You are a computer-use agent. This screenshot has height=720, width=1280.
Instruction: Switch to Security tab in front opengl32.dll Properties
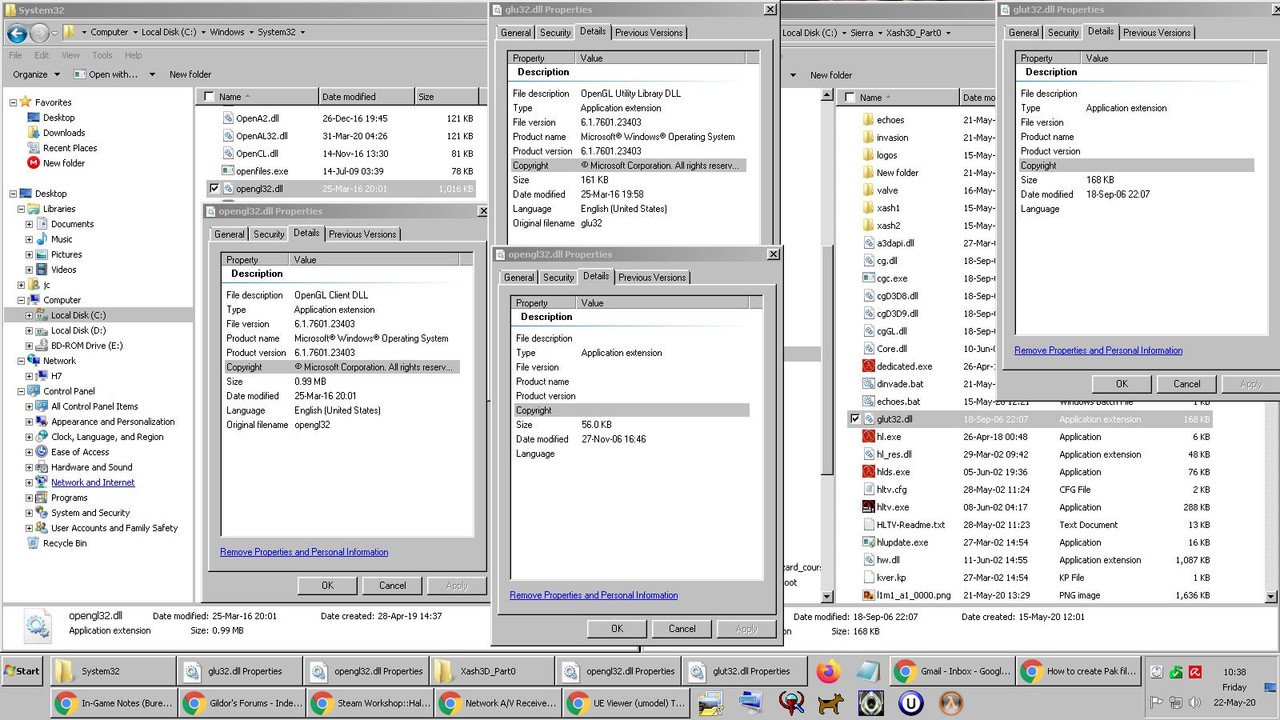coord(558,277)
